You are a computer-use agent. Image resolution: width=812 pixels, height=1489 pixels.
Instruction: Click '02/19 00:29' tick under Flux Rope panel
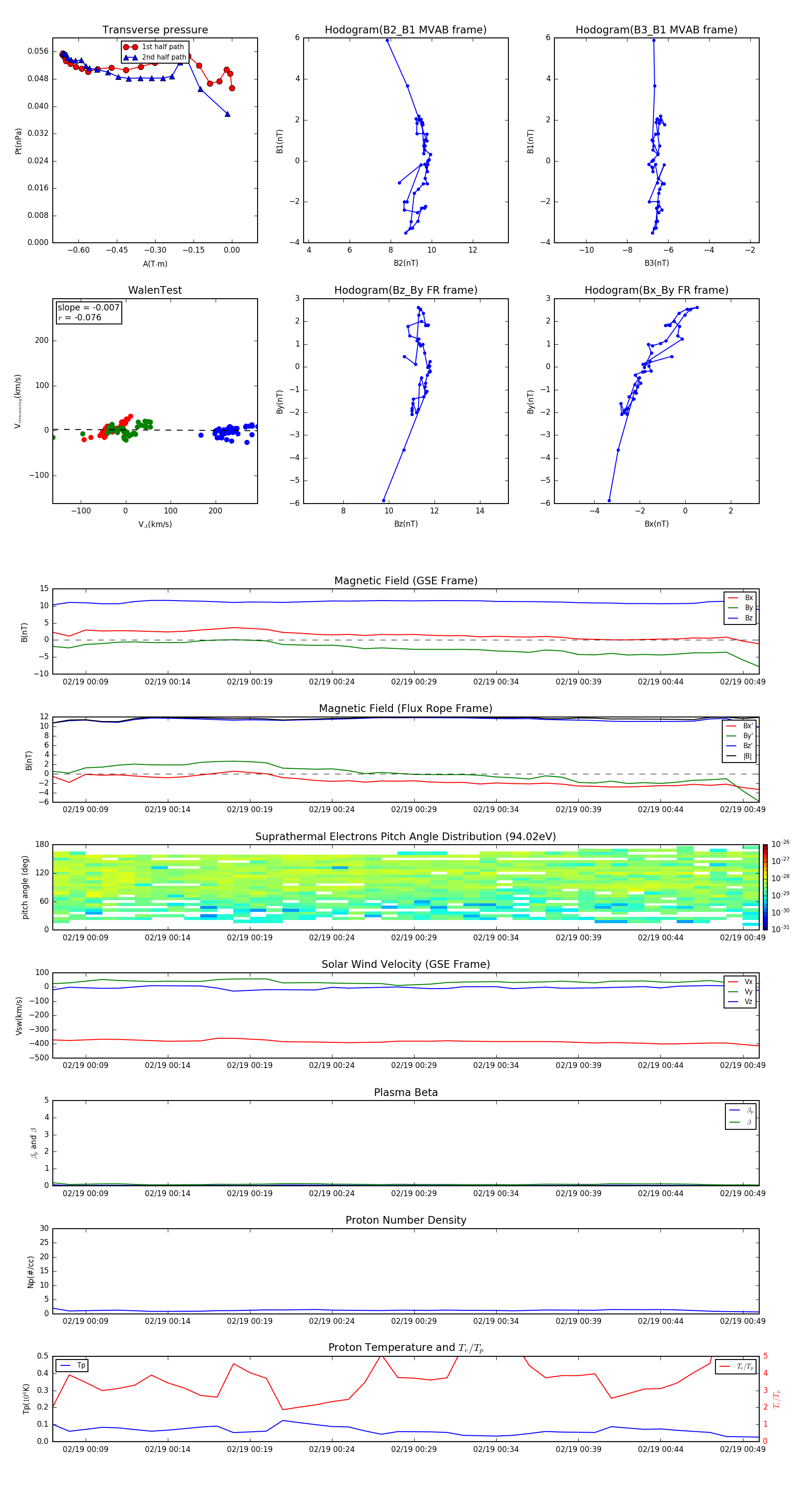pos(414,810)
